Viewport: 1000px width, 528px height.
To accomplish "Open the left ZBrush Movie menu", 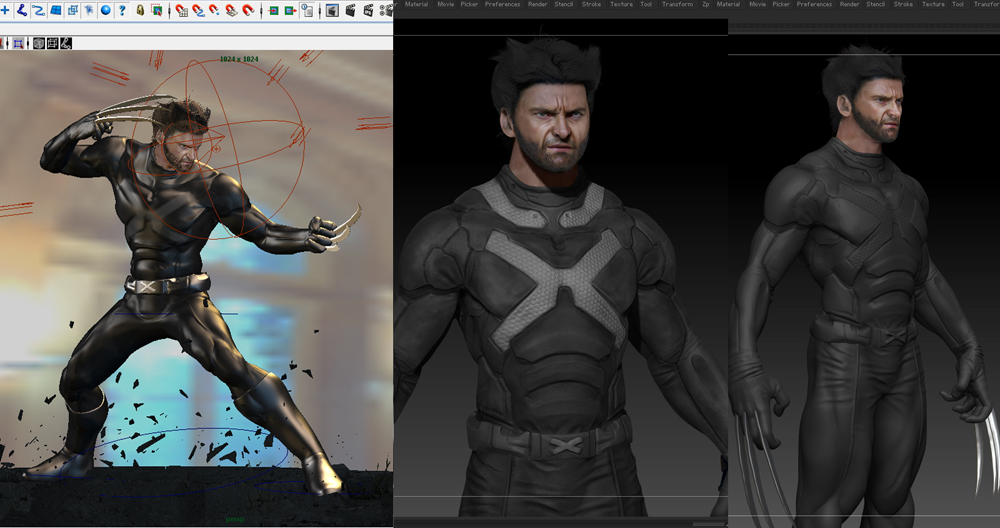I will click(x=446, y=4).
